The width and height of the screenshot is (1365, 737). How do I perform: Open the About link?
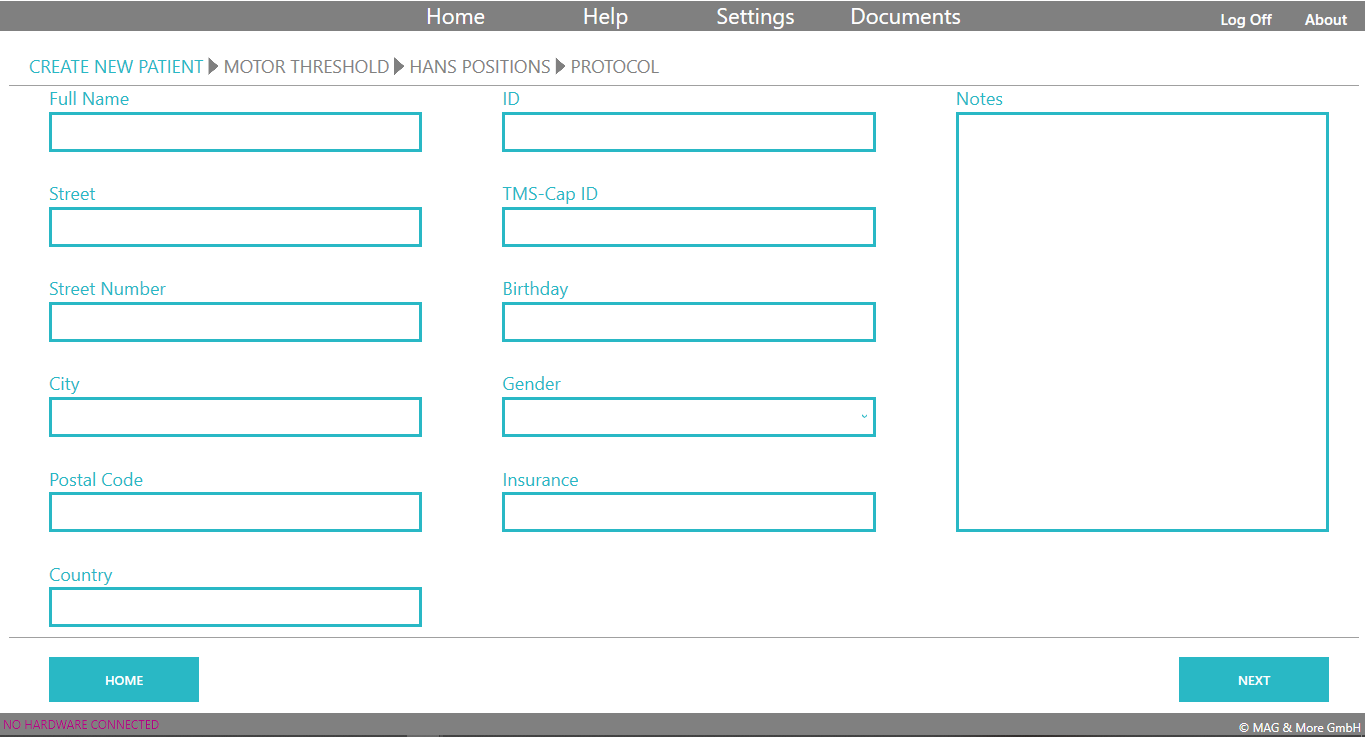point(1325,20)
